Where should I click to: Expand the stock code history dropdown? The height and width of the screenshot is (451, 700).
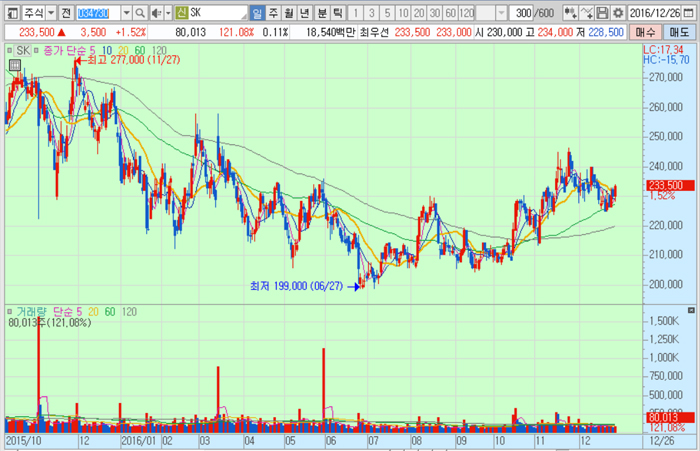[x=126, y=13]
